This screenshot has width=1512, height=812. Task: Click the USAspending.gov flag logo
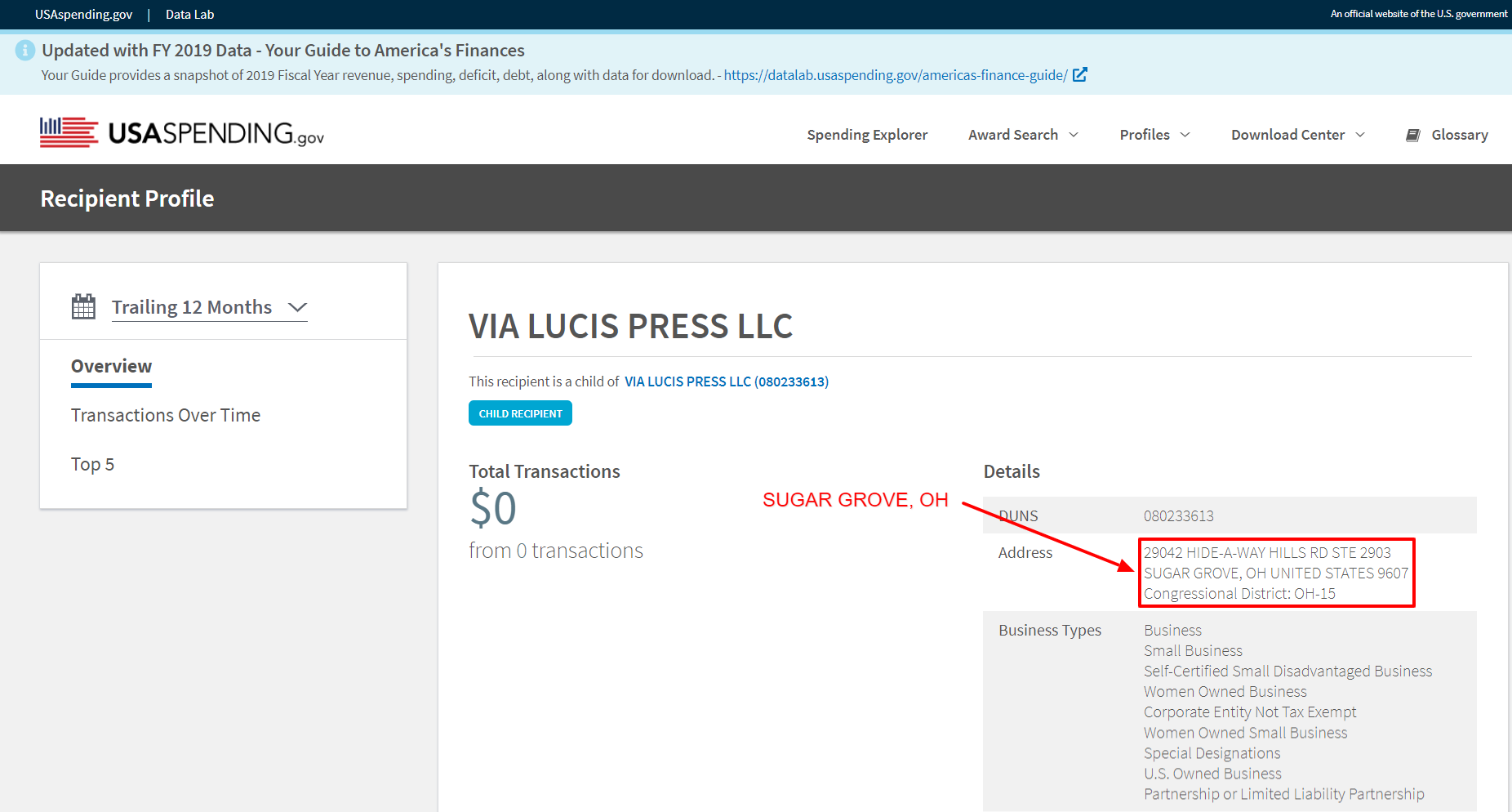pyautogui.click(x=69, y=132)
